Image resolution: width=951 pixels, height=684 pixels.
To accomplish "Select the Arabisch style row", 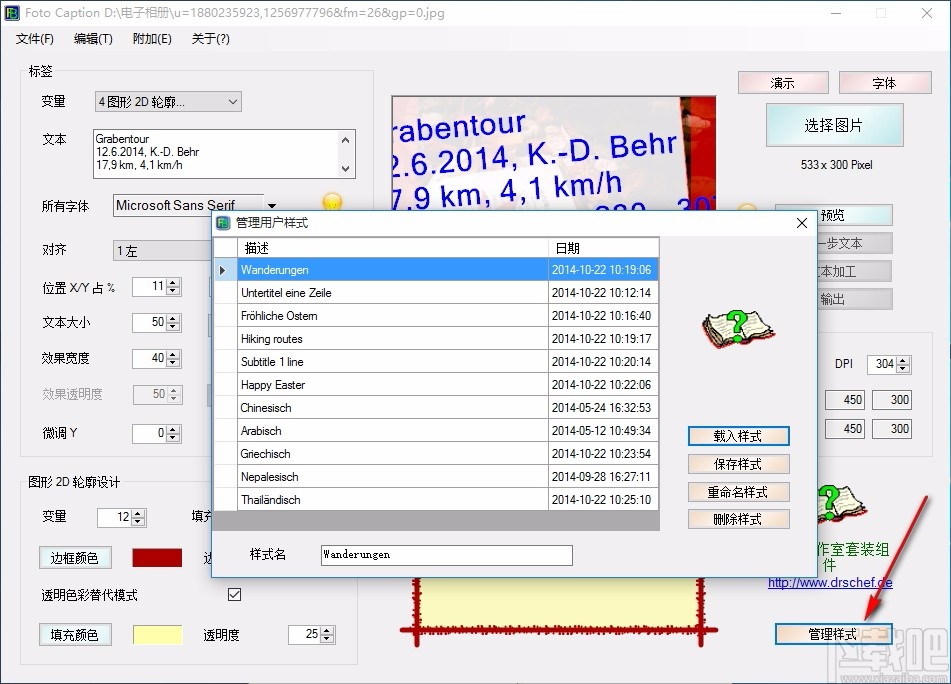I will tap(436, 431).
